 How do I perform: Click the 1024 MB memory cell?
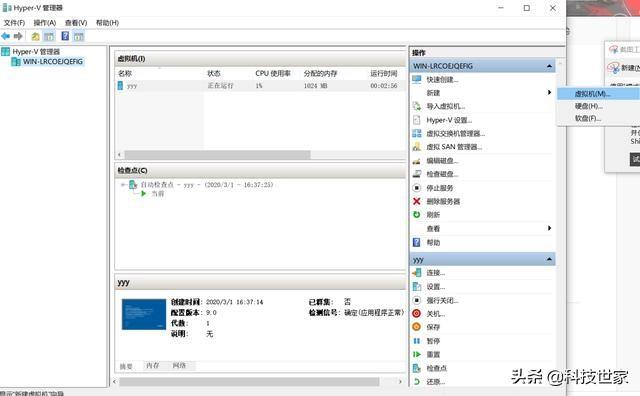pos(316,86)
